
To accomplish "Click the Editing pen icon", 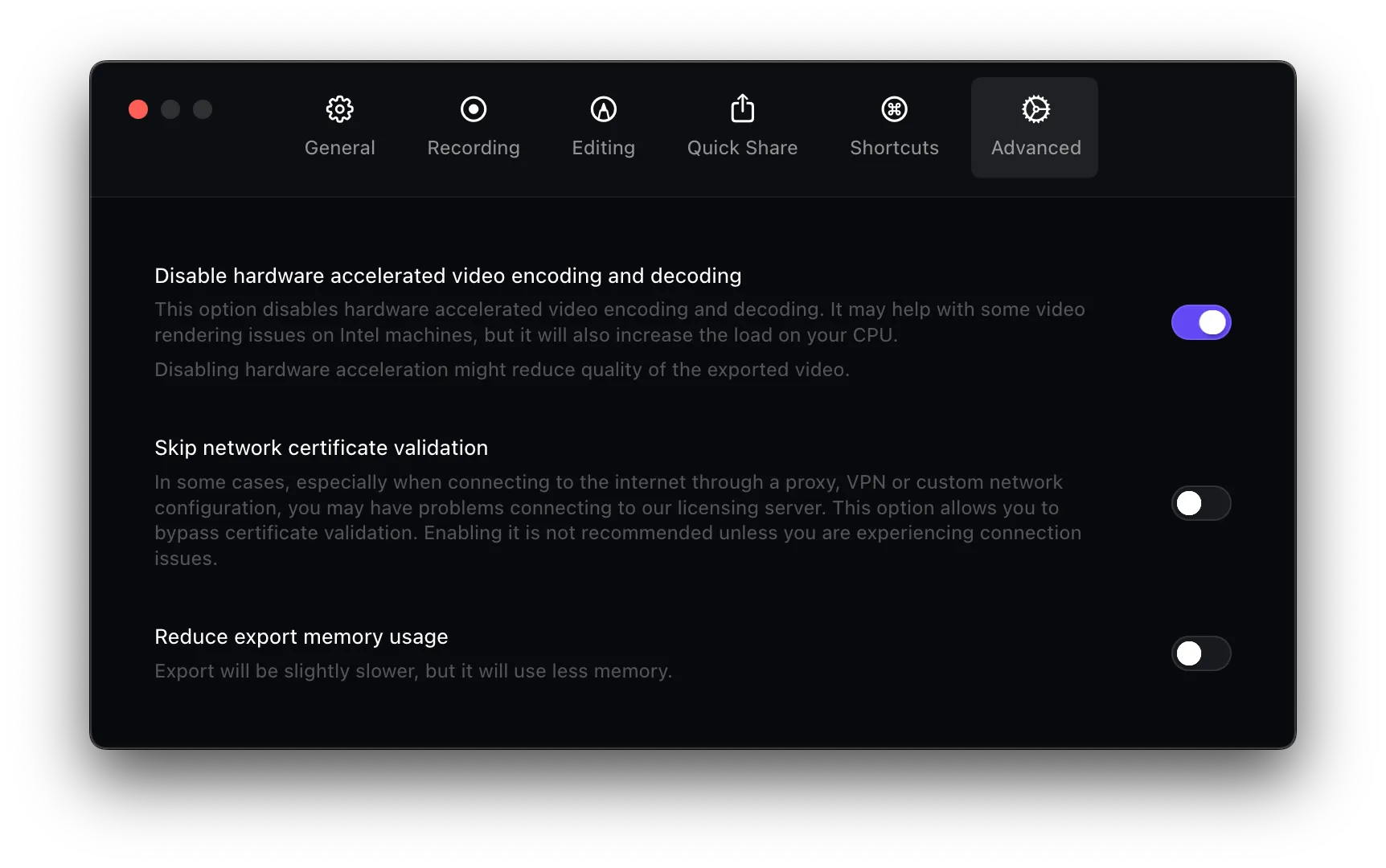I will 603,109.
